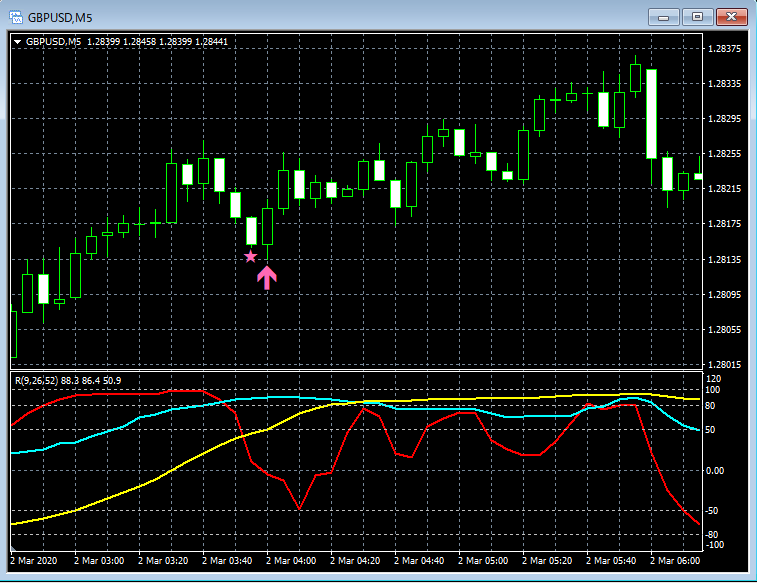Maximize the GBPUSD,M5 chart window
The width and height of the screenshot is (757, 583).
[x=697, y=17]
